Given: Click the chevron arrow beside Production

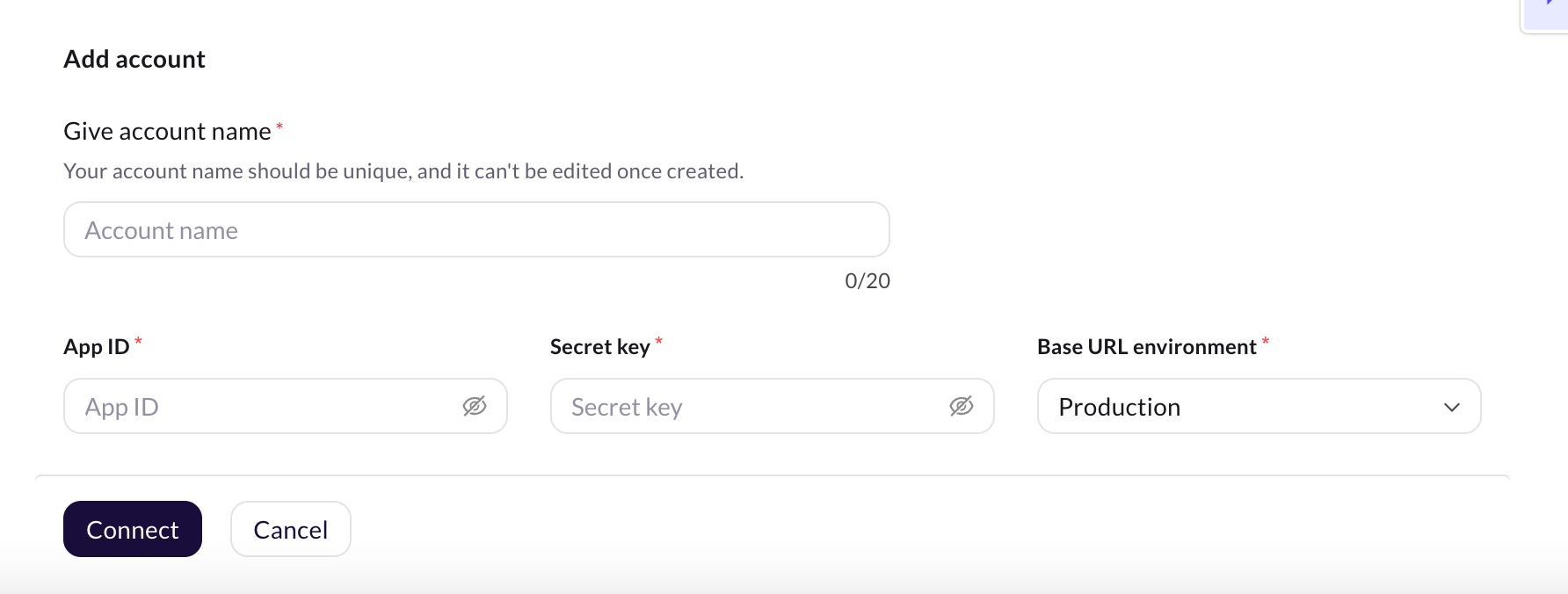Looking at the screenshot, I should click(1452, 407).
